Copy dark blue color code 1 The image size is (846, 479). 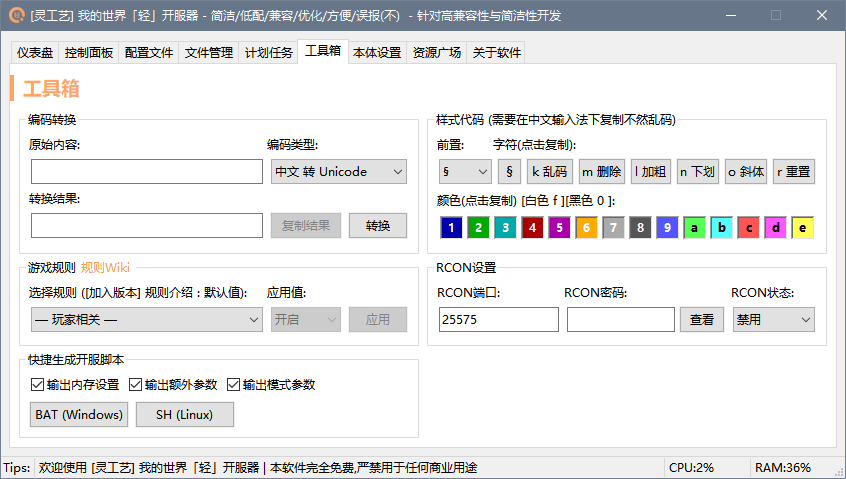coord(451,228)
